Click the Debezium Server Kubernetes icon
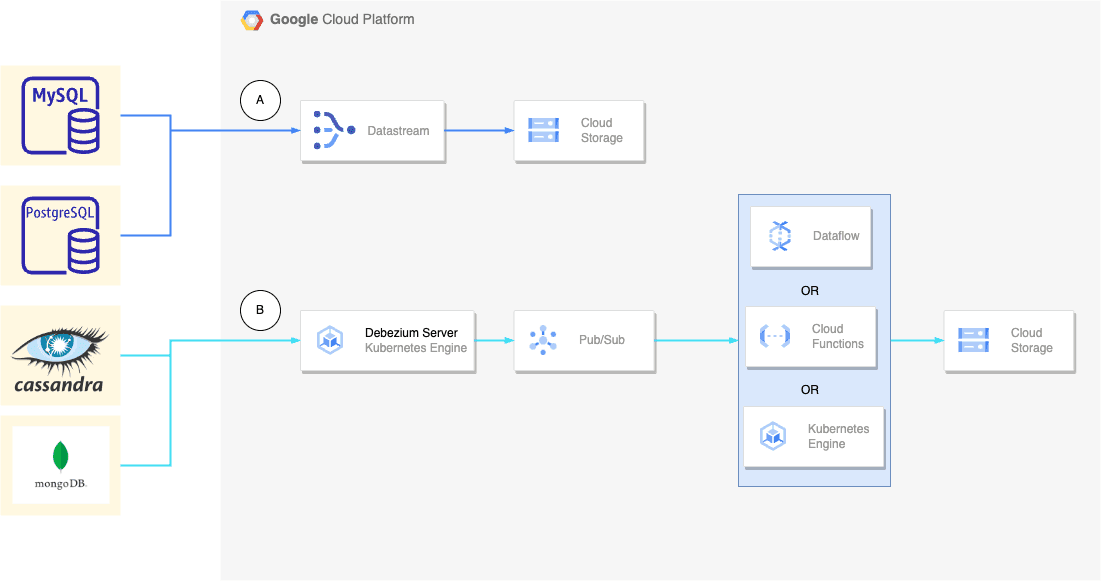 pos(330,340)
